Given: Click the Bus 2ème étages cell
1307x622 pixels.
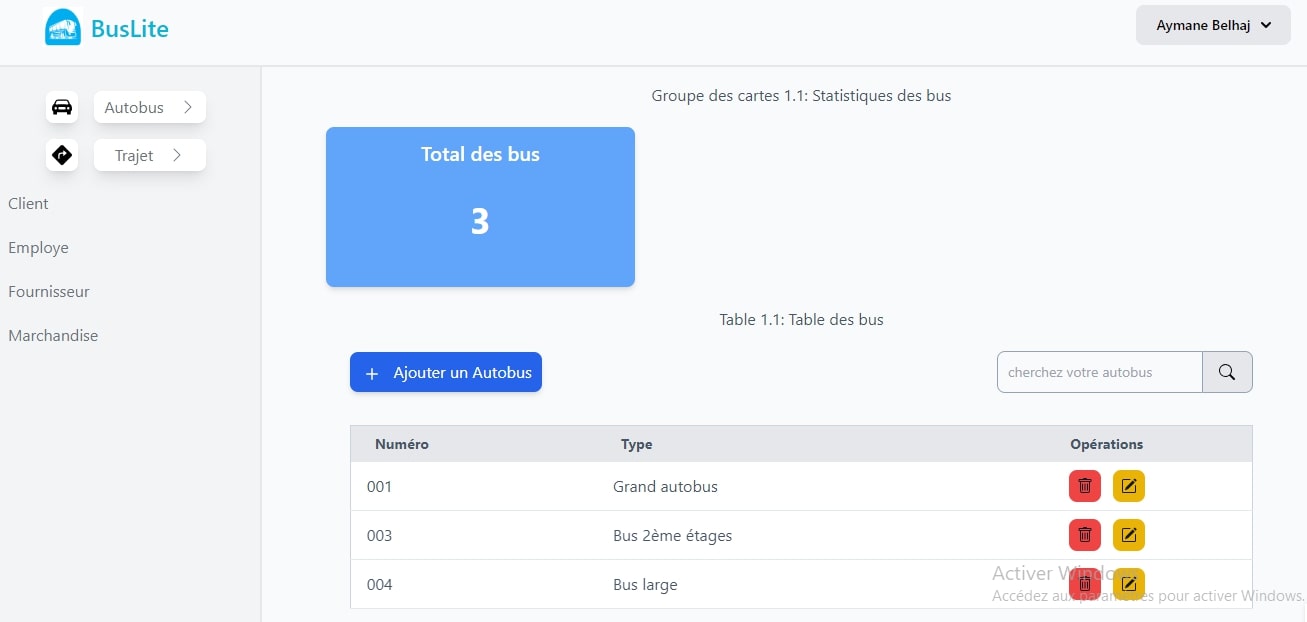Looking at the screenshot, I should (672, 536).
